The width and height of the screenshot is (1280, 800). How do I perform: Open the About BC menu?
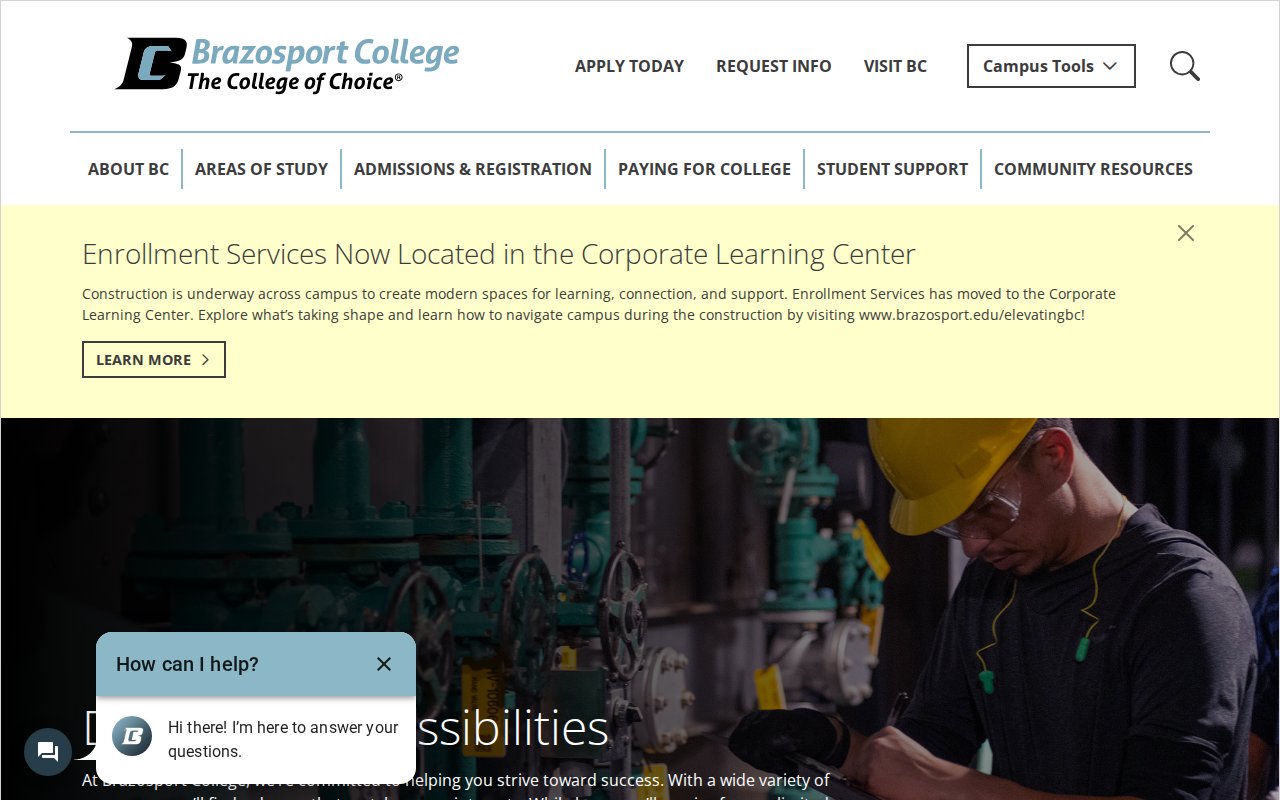(x=128, y=169)
